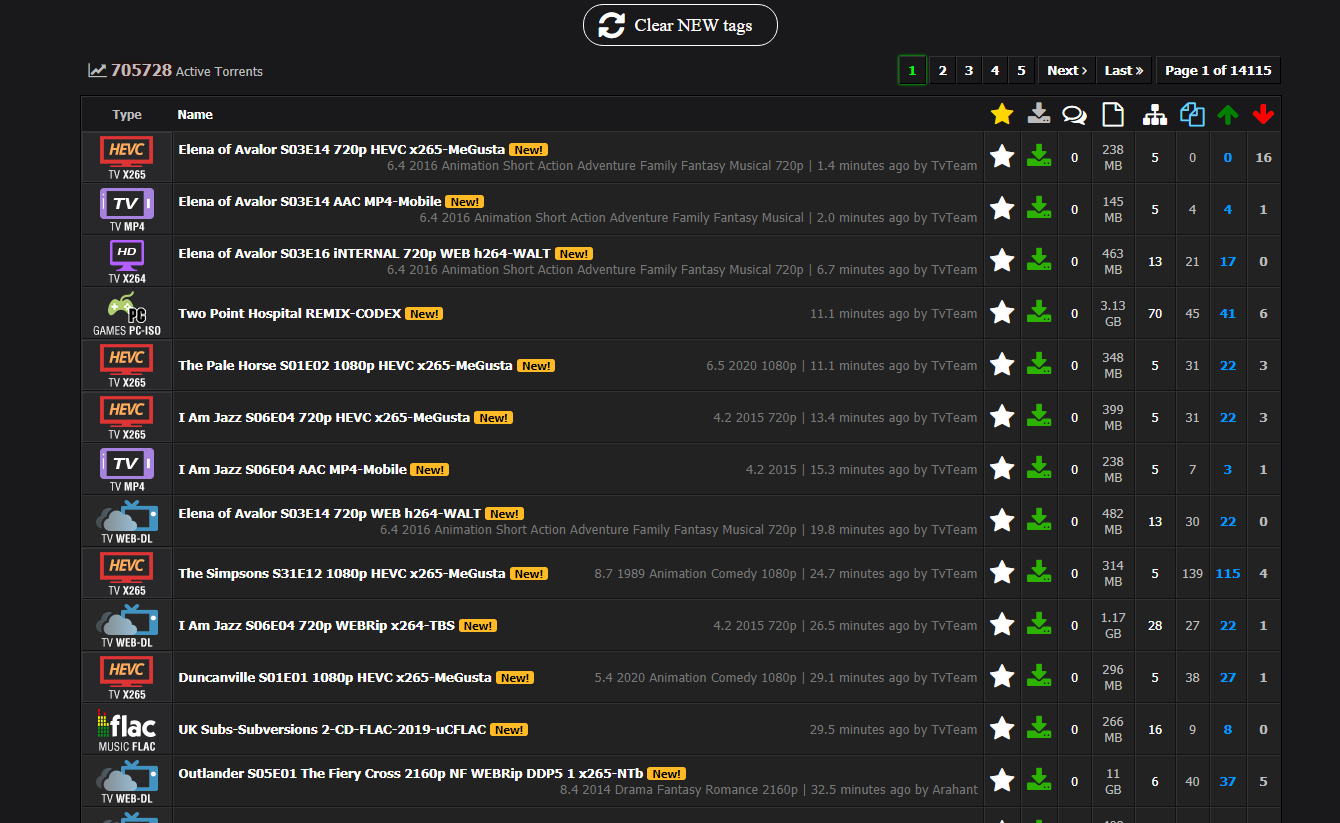Click the 3.13 GB size cell

[1113, 313]
